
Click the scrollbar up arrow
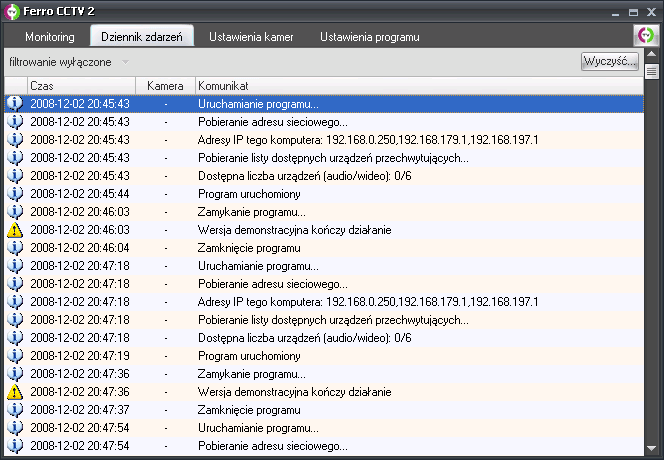[x=652, y=55]
